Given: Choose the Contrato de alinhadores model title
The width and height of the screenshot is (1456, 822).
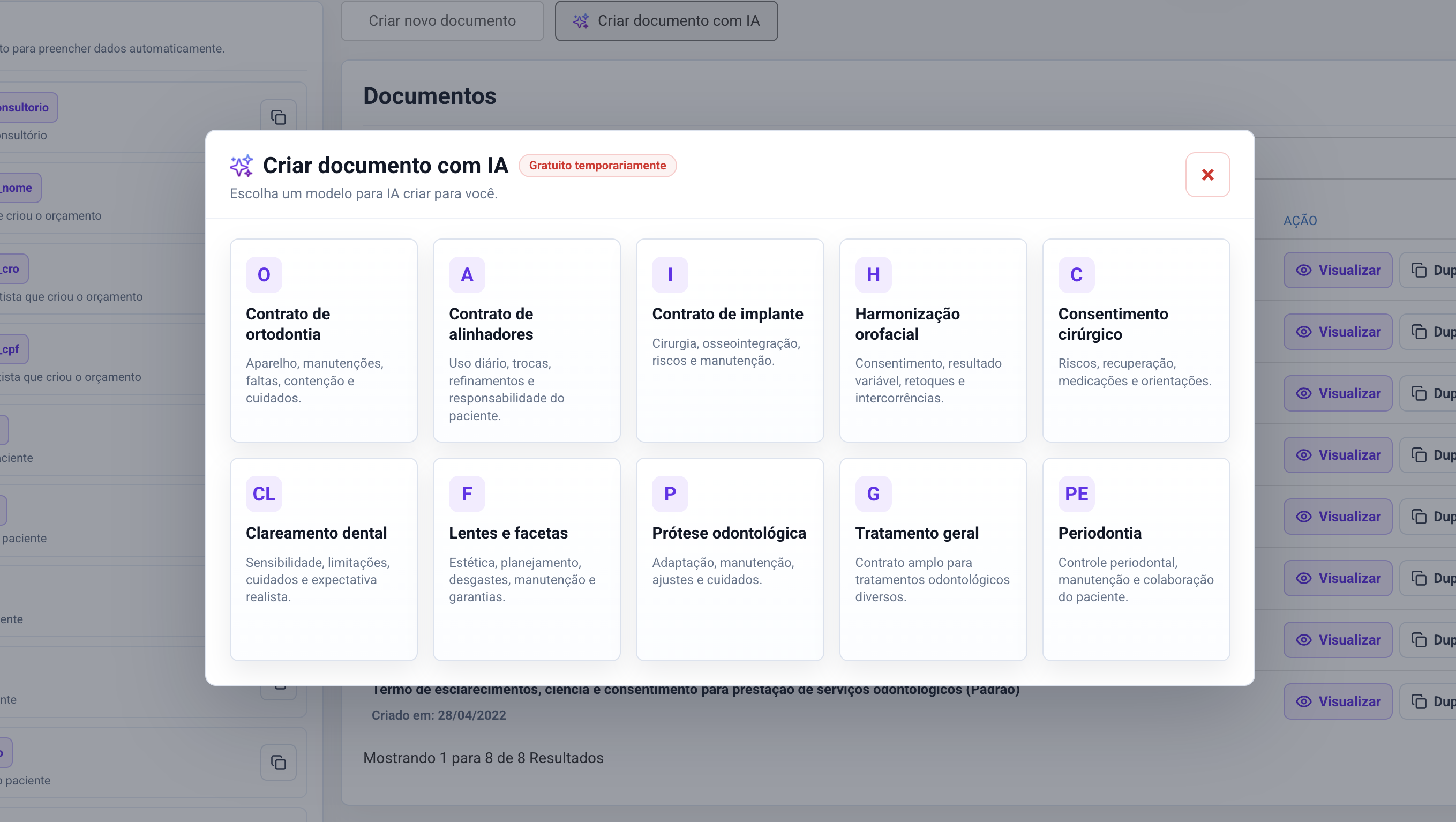Looking at the screenshot, I should (x=491, y=324).
